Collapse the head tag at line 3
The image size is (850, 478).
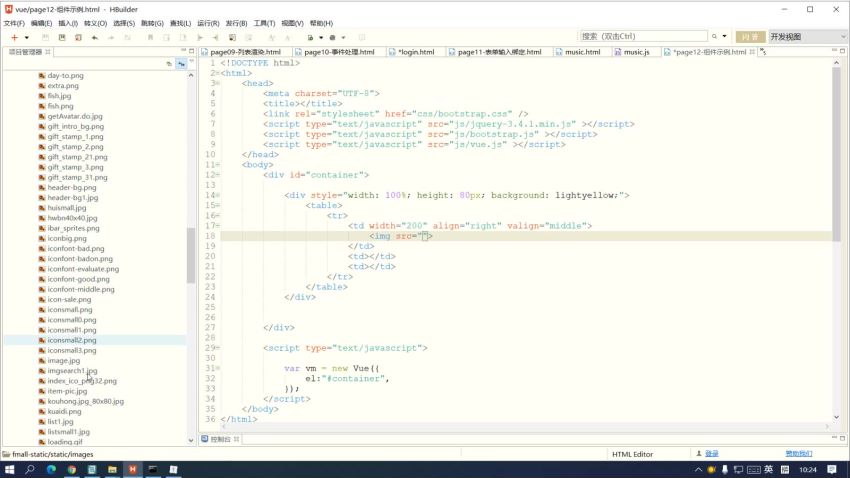click(x=218, y=83)
